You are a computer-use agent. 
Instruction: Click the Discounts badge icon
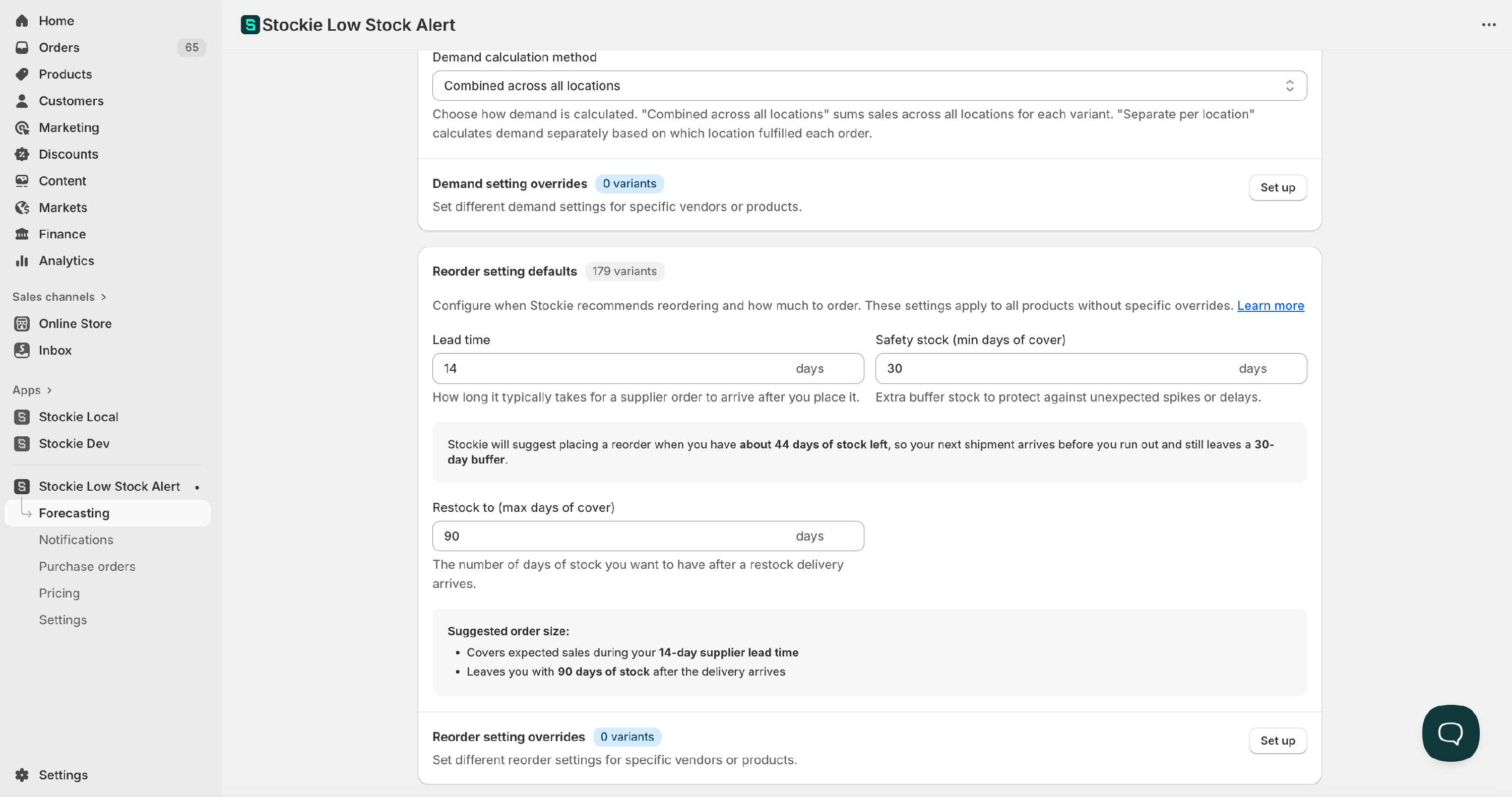click(22, 154)
